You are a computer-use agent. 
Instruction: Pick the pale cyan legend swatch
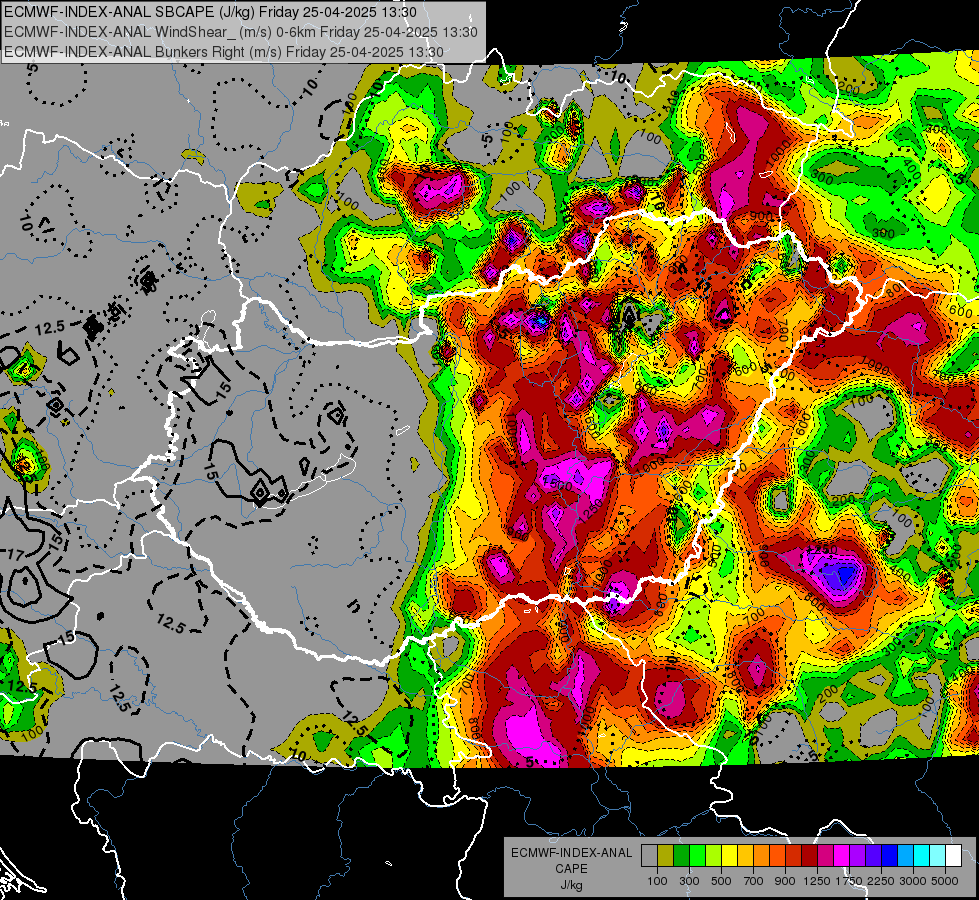[938, 856]
